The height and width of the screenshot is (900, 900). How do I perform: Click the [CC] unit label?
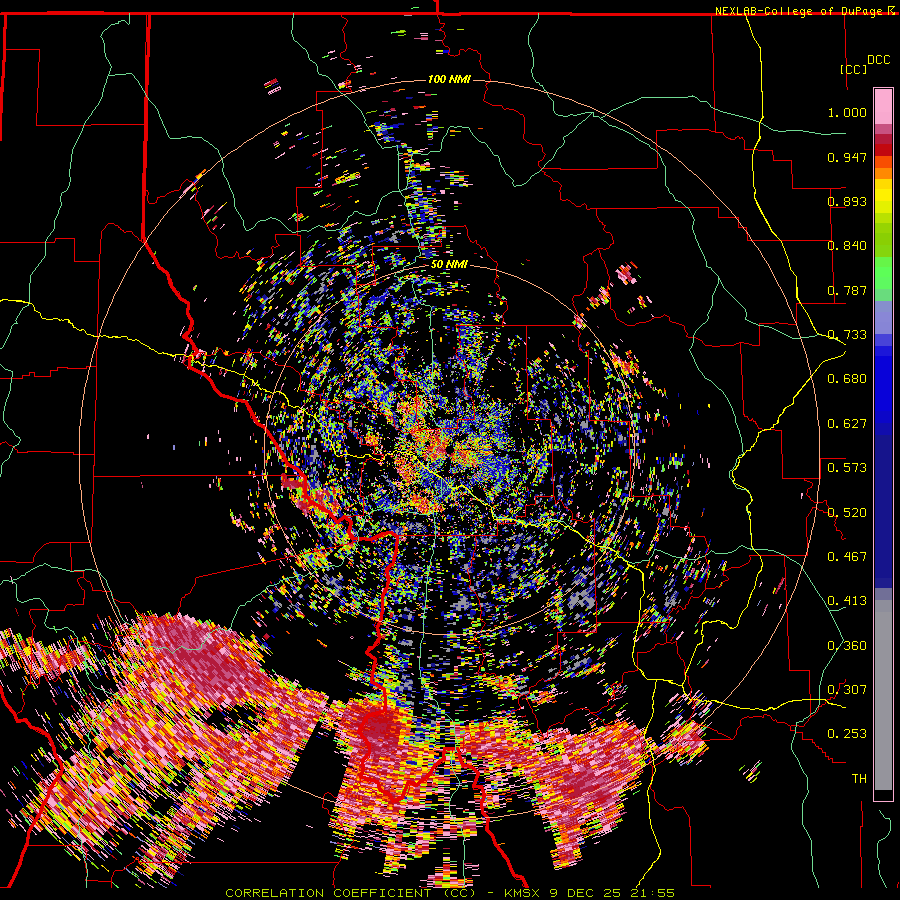[854, 69]
